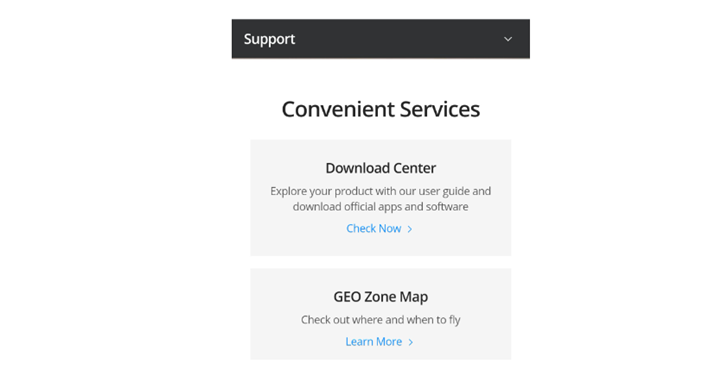Click "Check out where and when to fly" text

381,320
